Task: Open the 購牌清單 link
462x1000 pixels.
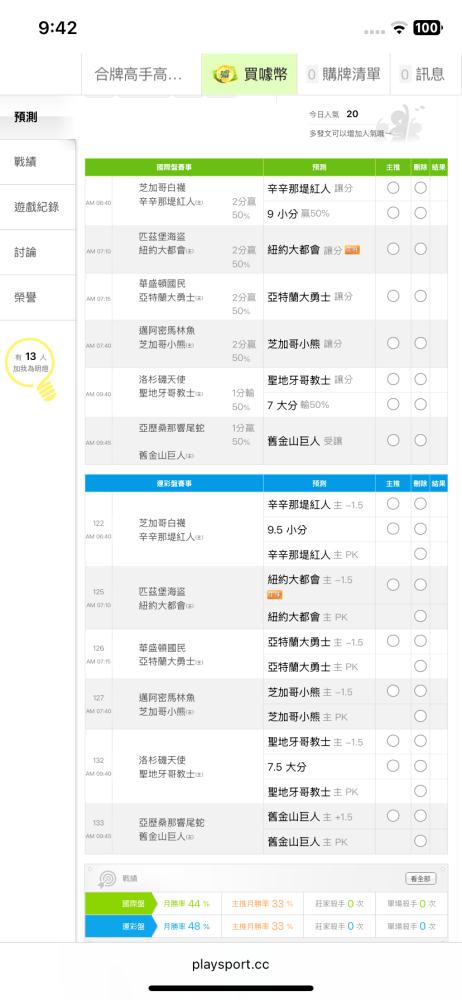Action: coord(344,74)
